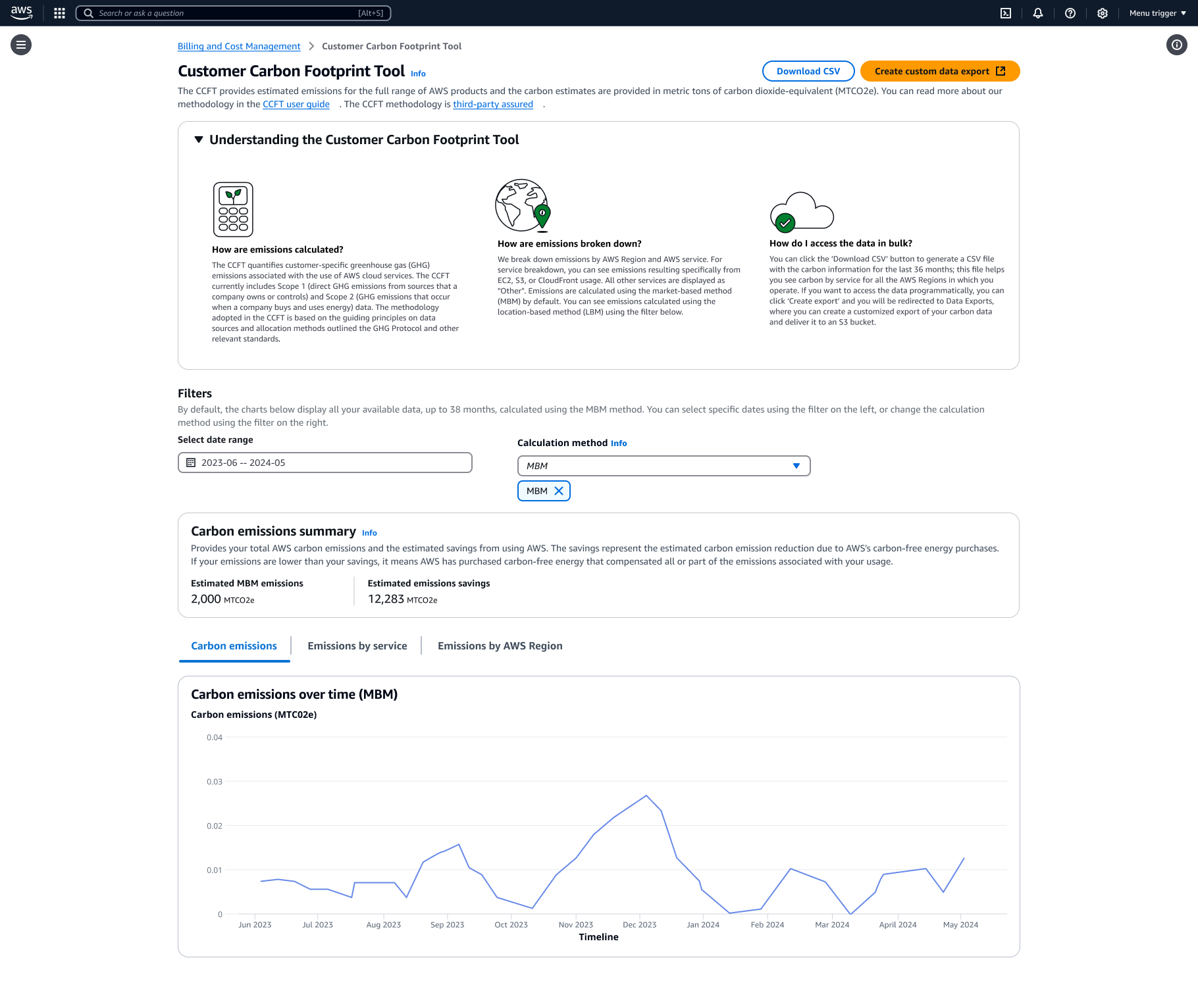Click the Feb 2024 axis label
This screenshot has width=1198, height=1008.
tap(768, 924)
